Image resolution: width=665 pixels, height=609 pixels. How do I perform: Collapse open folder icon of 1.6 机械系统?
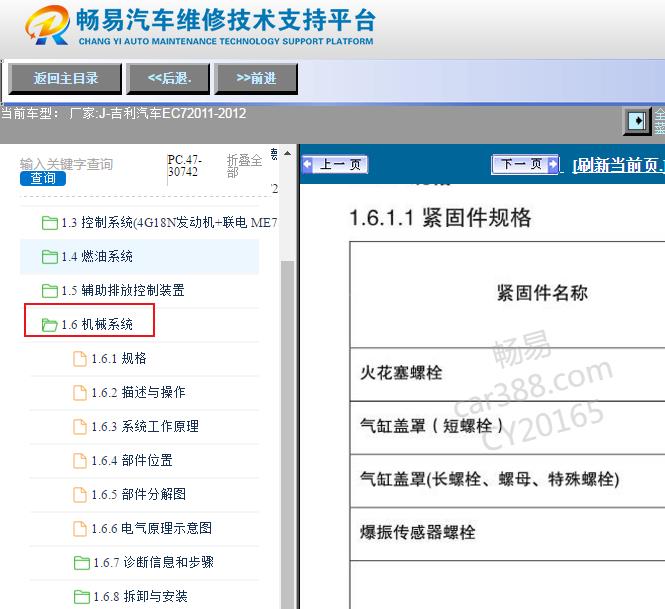pos(50,325)
